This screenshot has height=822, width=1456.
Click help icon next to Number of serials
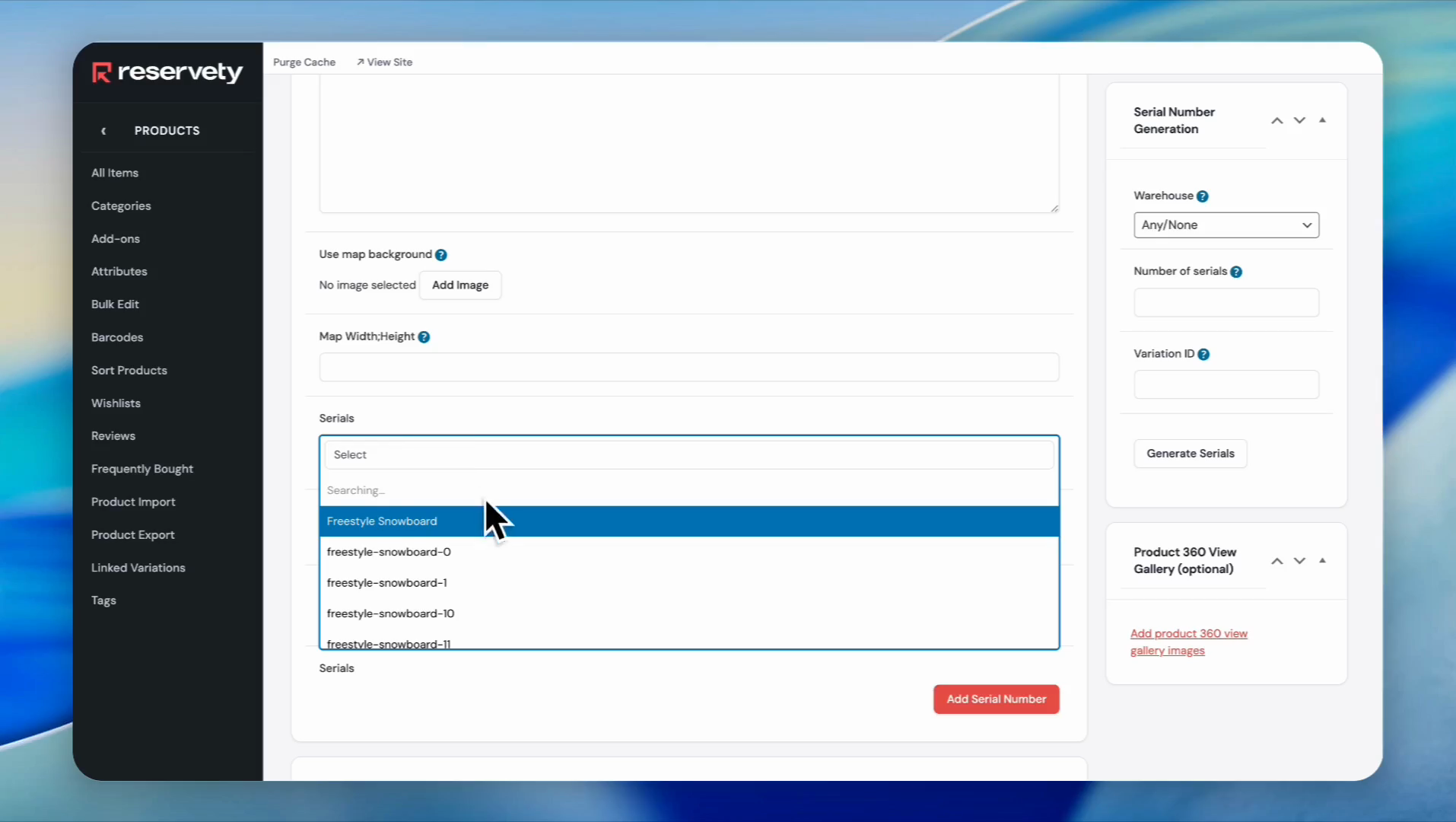1236,272
